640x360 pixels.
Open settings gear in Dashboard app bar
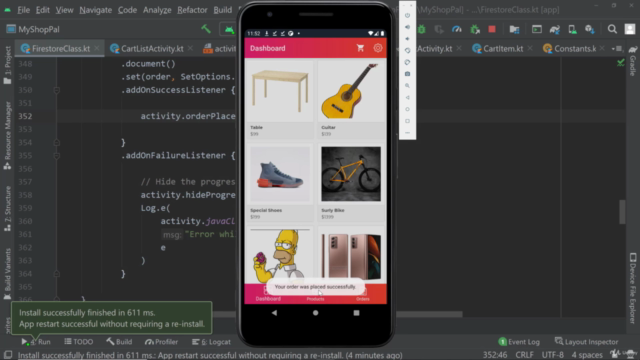(x=378, y=48)
